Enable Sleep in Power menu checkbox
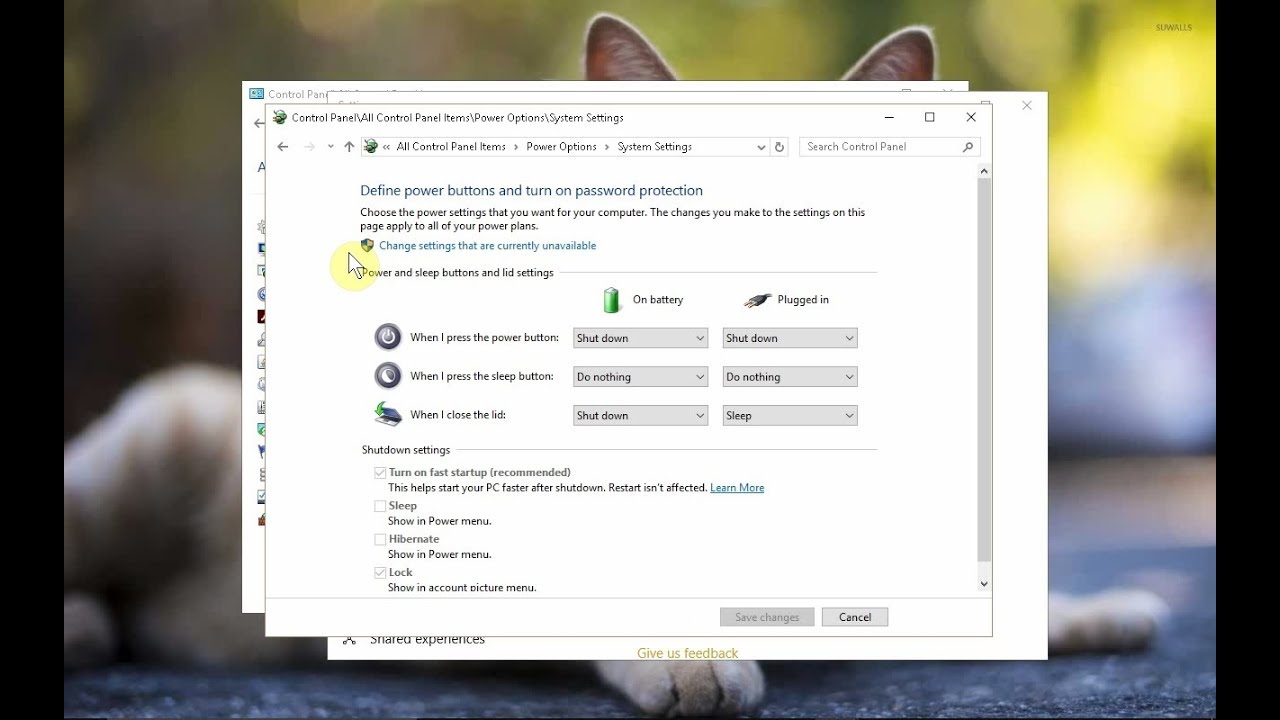Viewport: 1280px width, 720px height. 380,506
